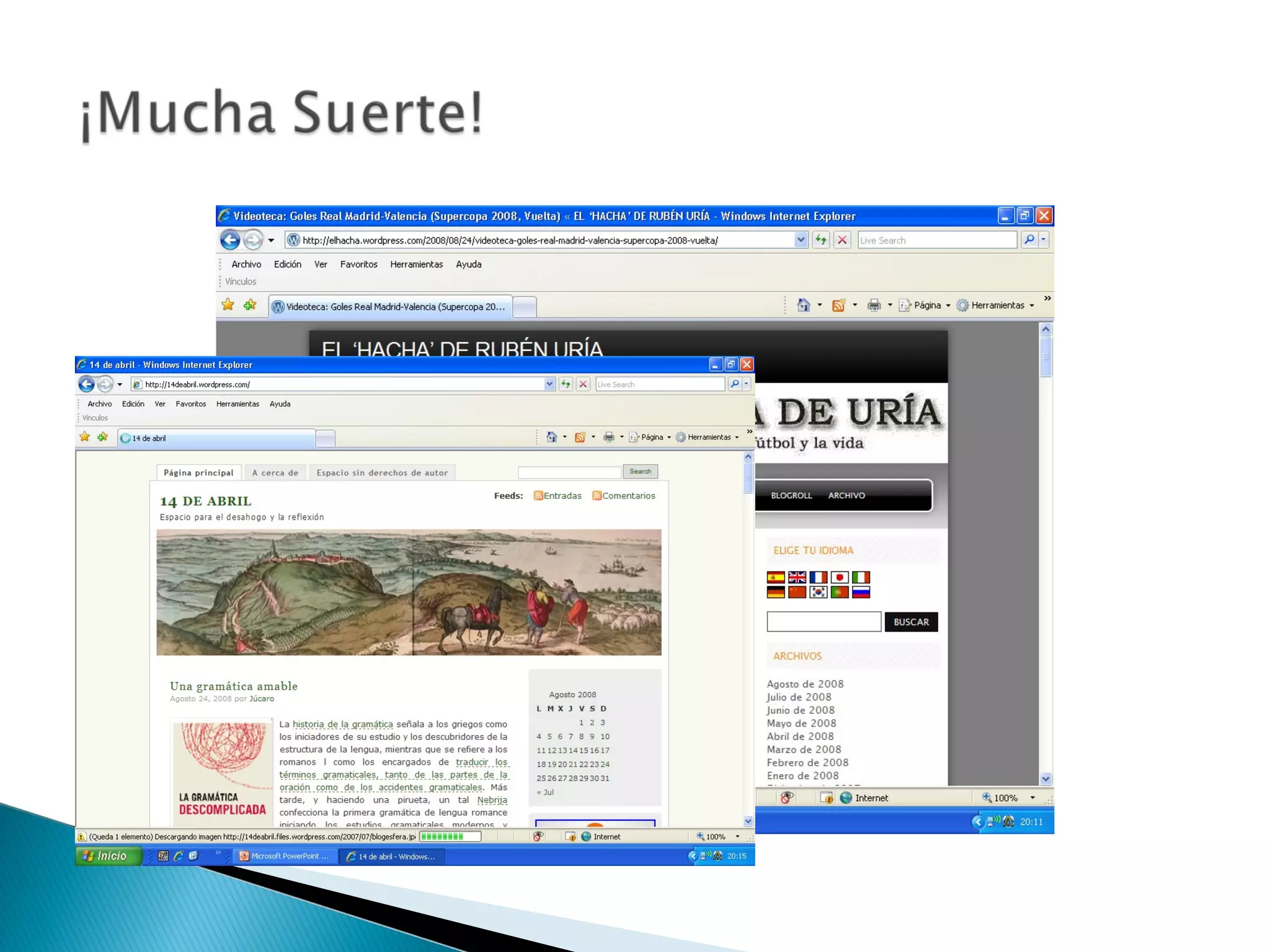Open the new tab button in the 14 de abril window
This screenshot has width=1270, height=952.
[x=325, y=438]
